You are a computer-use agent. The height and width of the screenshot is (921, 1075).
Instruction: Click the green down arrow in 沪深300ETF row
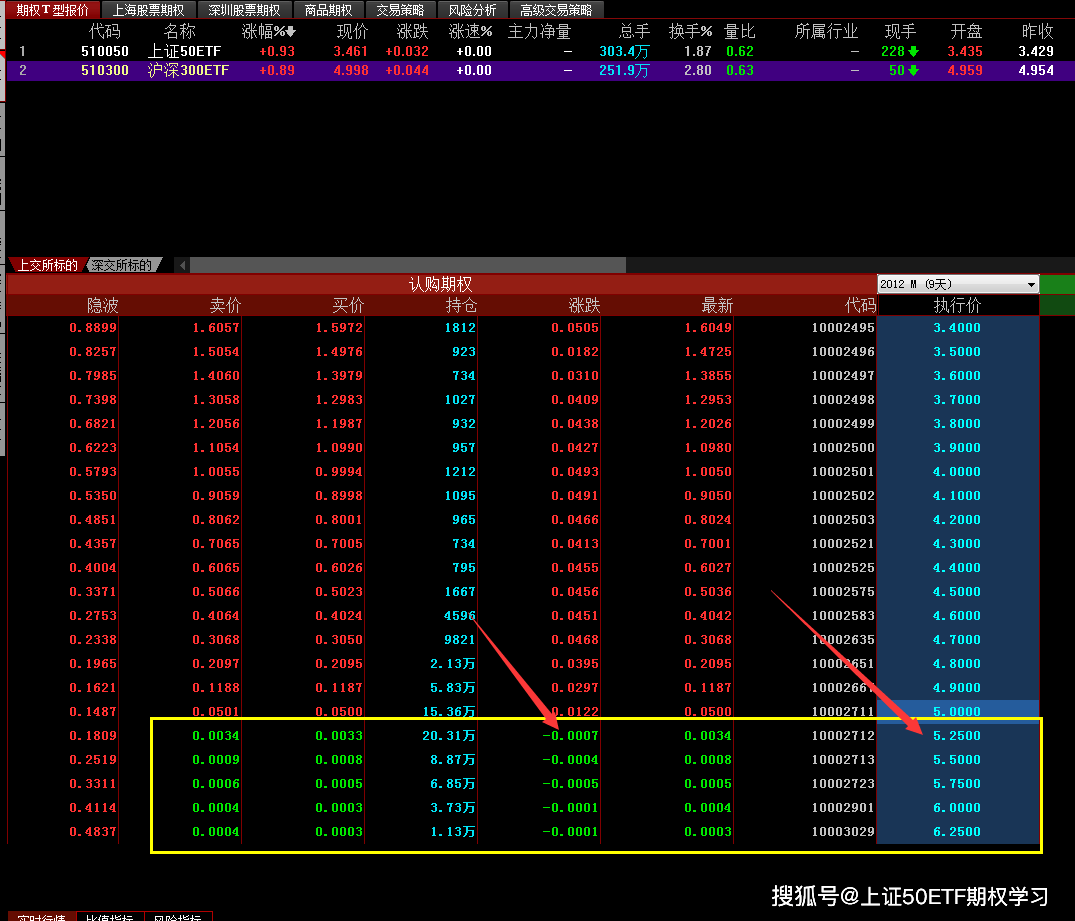pos(913,70)
